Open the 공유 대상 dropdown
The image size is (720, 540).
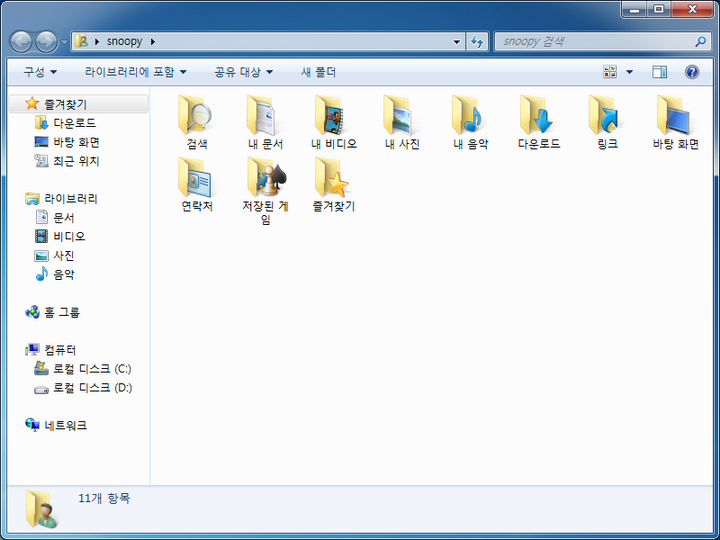(x=244, y=72)
